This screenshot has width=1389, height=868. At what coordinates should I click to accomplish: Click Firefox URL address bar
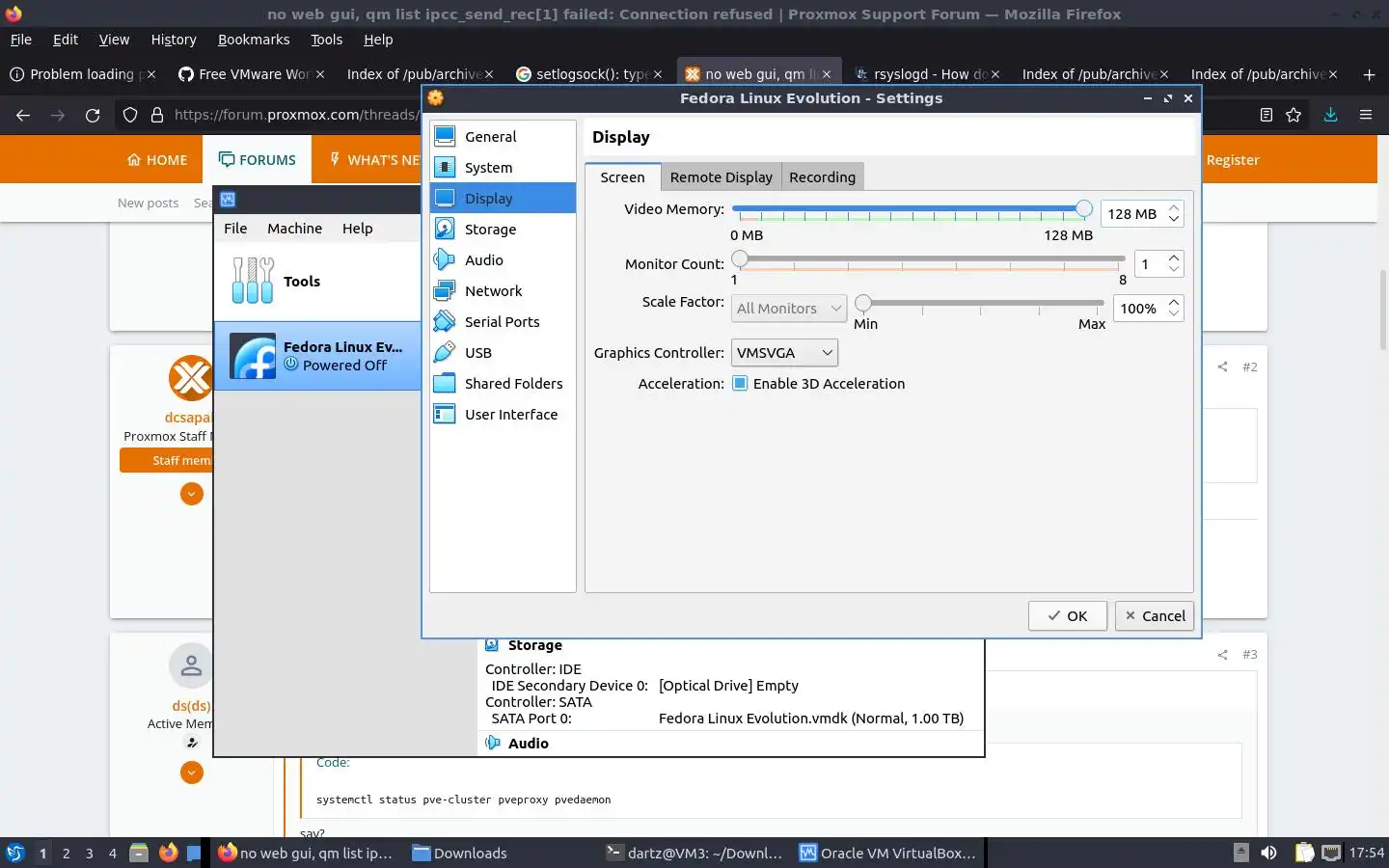(296, 115)
